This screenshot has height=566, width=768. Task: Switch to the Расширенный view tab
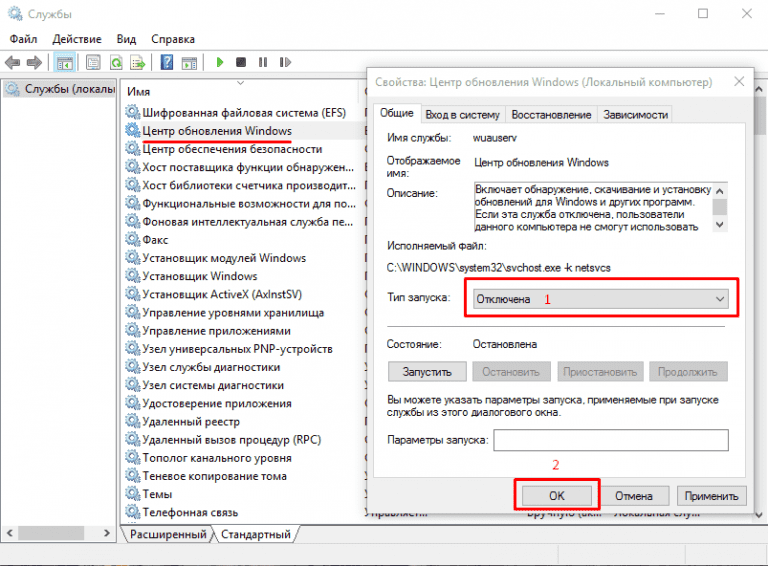click(168, 534)
